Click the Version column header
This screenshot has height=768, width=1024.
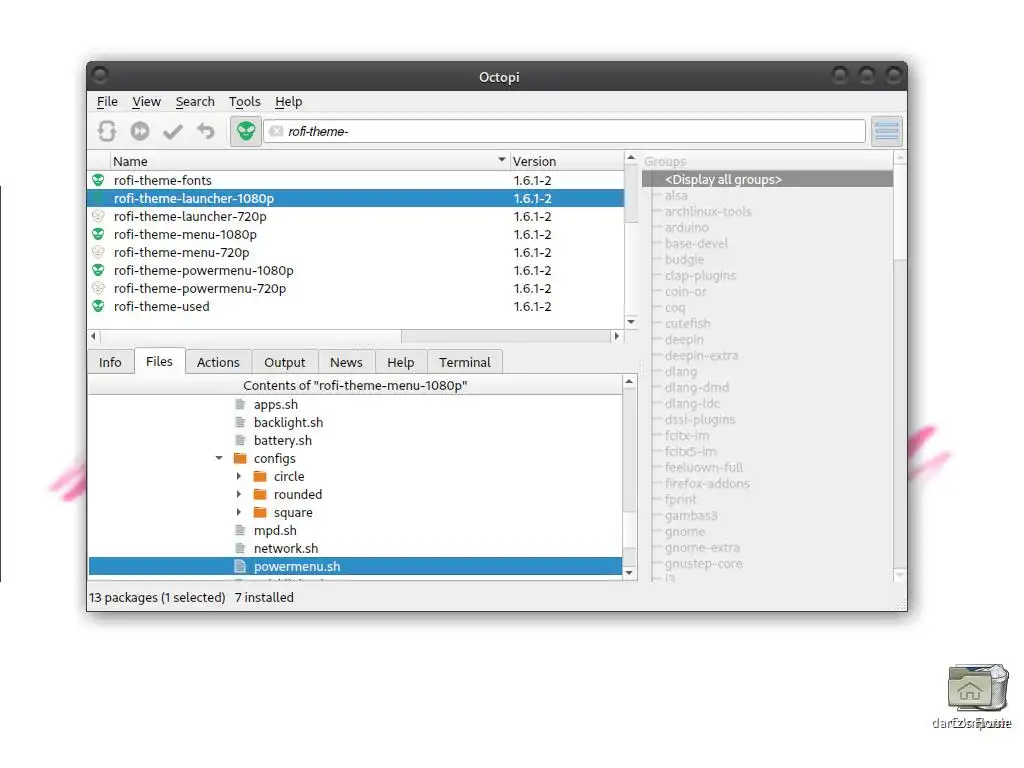(566, 161)
